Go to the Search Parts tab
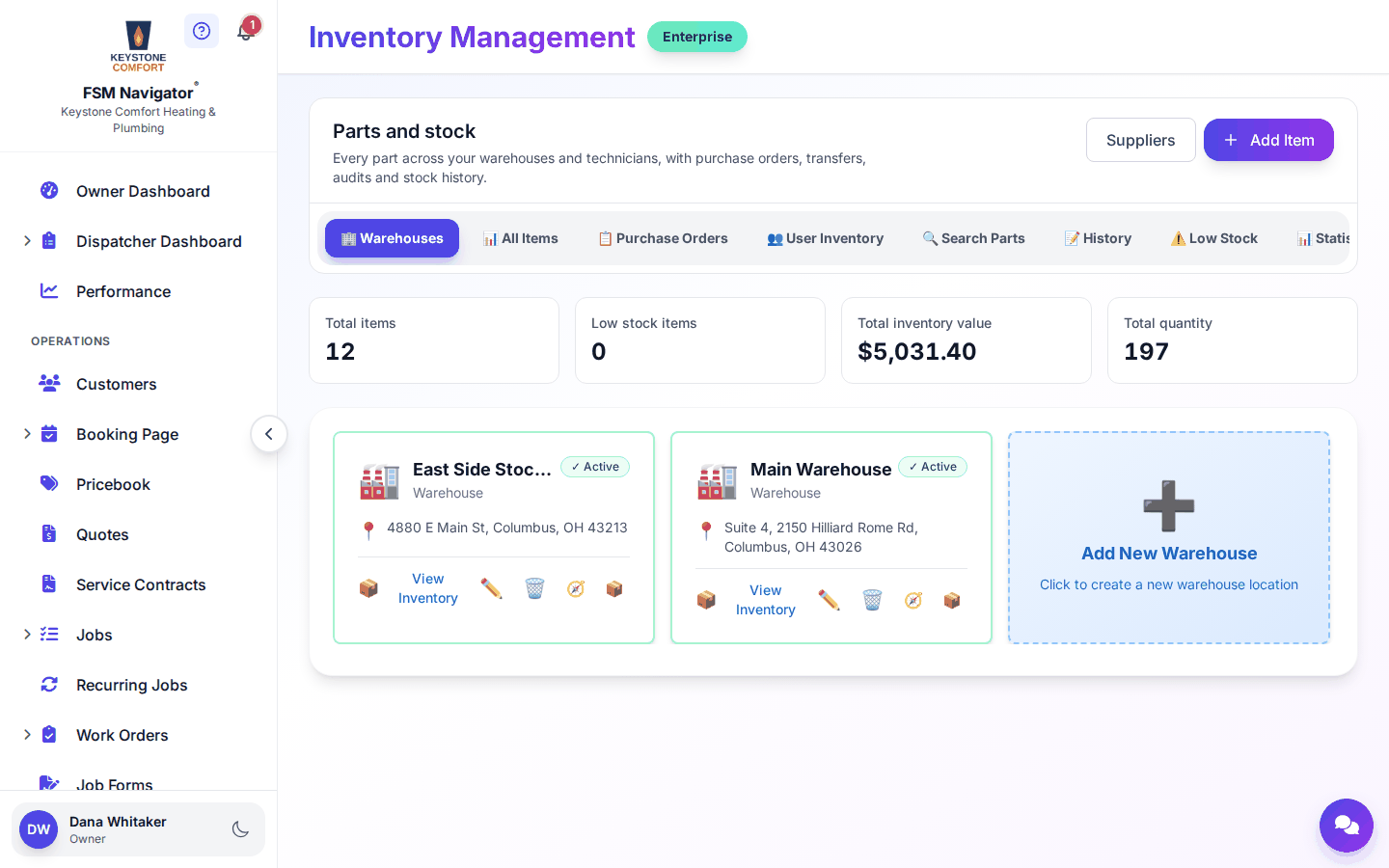 974,238
